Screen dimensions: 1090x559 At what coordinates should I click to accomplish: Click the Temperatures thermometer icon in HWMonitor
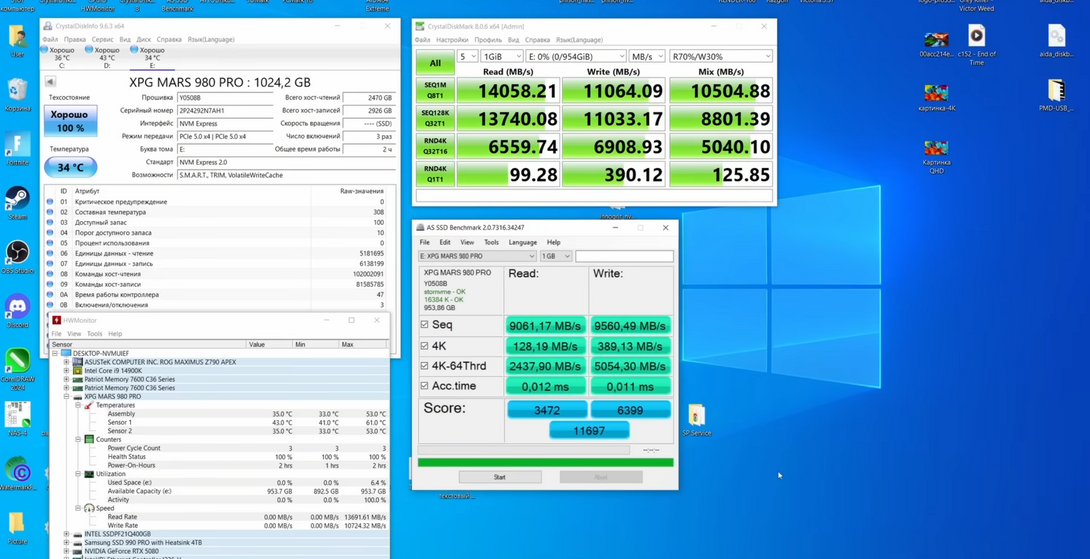coord(88,405)
